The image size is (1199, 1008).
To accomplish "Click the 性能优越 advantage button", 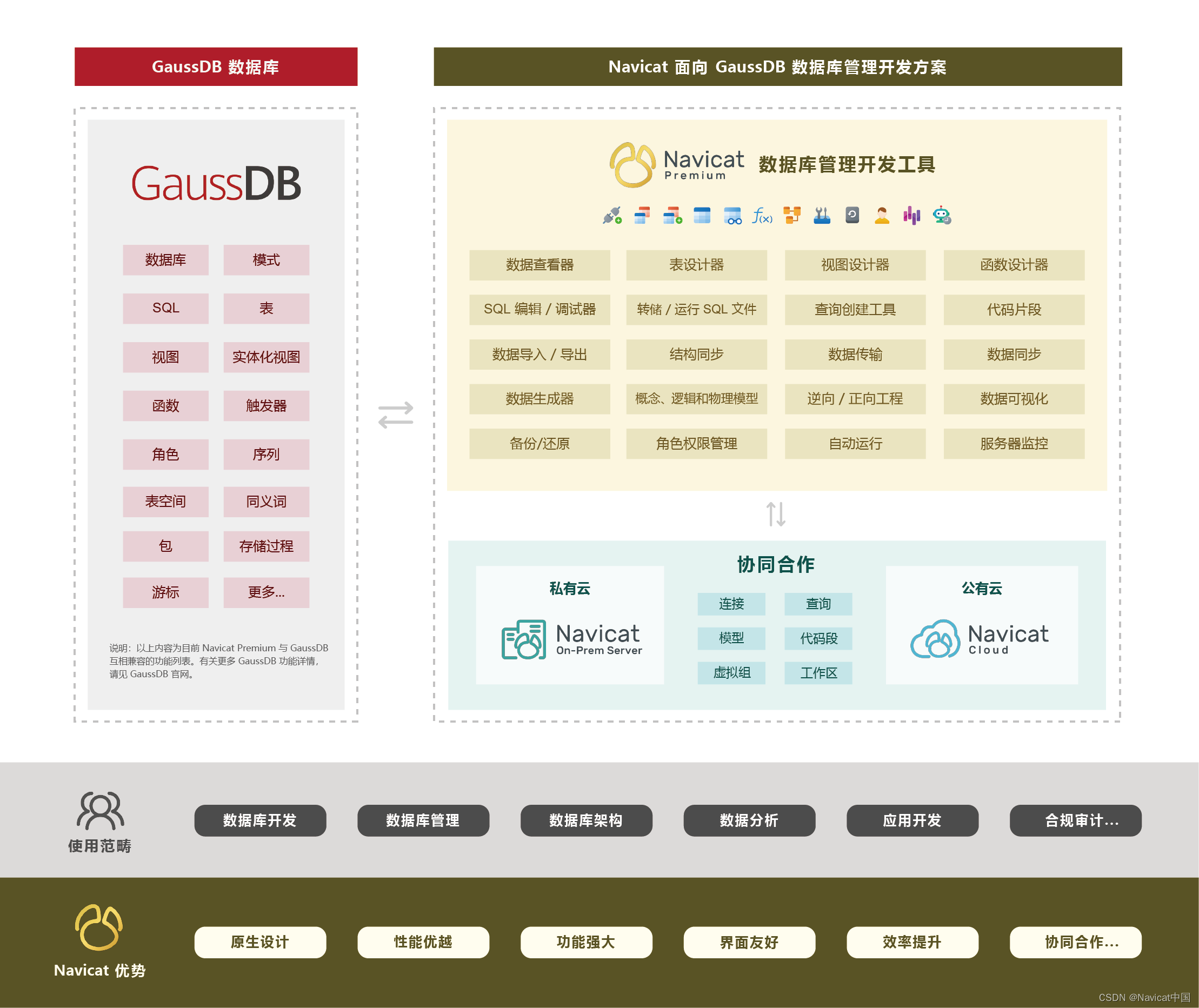I will pos(423,942).
